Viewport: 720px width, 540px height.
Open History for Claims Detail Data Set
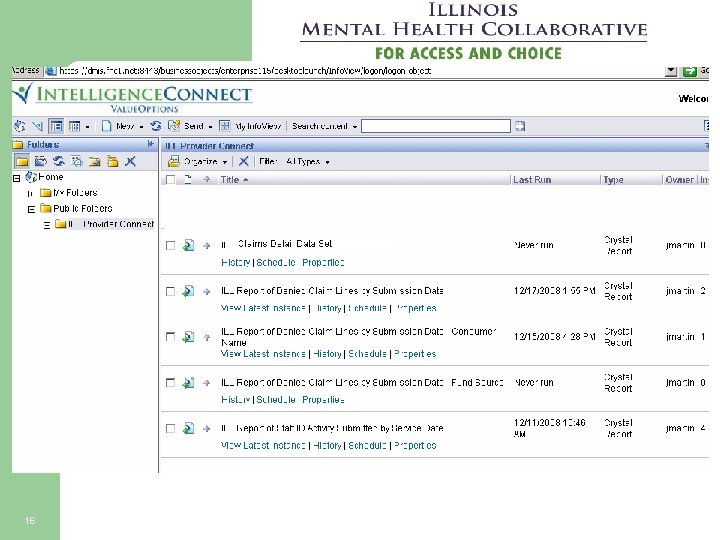click(x=235, y=263)
